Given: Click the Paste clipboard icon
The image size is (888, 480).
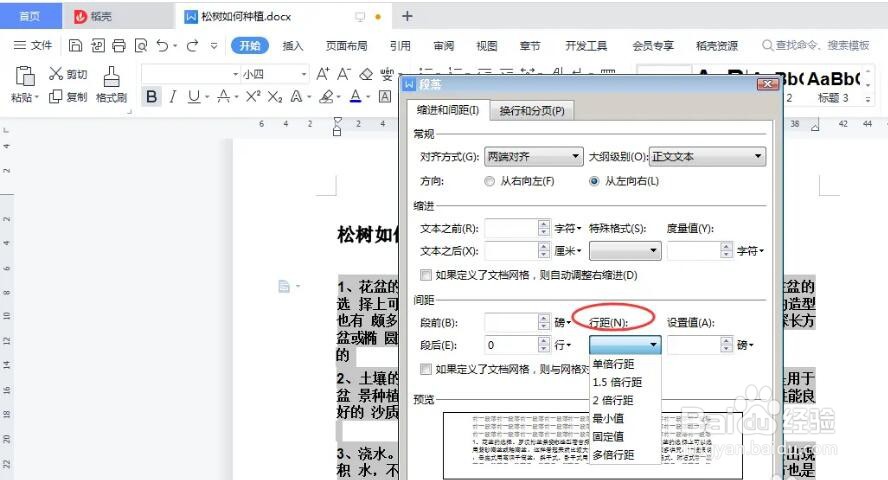Looking at the screenshot, I should [x=24, y=76].
